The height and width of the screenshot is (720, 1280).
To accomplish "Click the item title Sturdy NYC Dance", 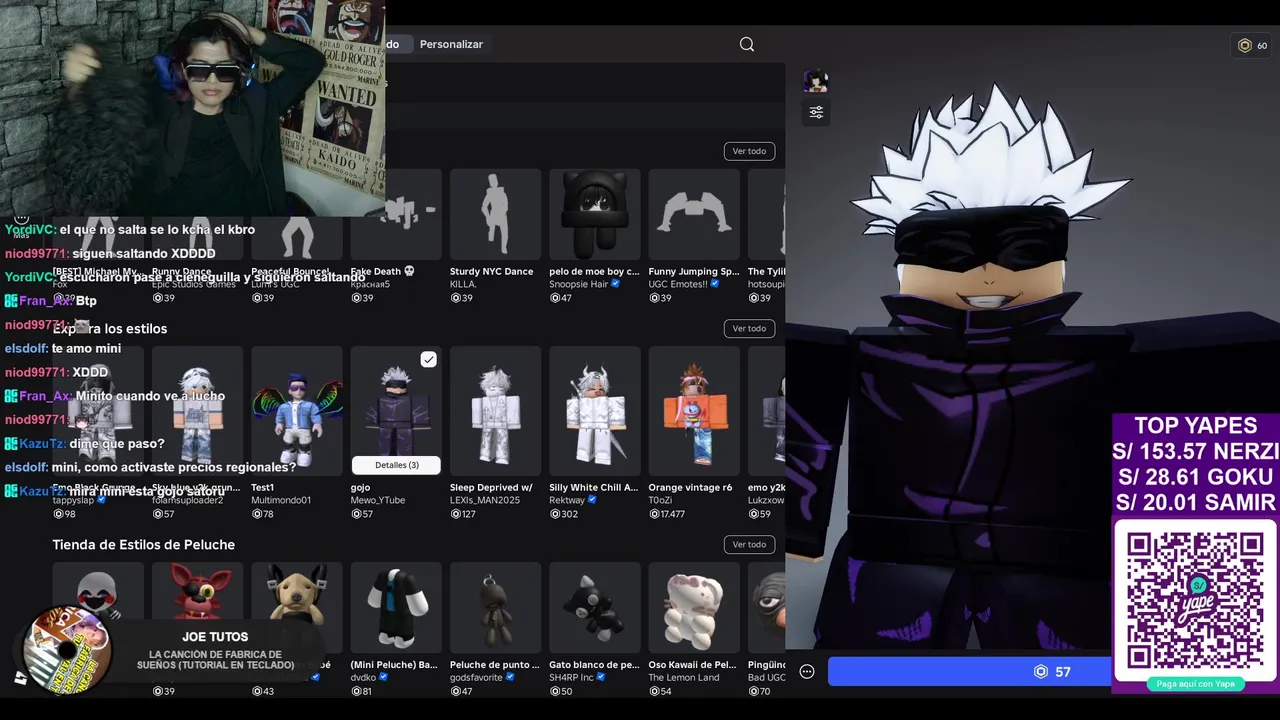I will [x=491, y=271].
